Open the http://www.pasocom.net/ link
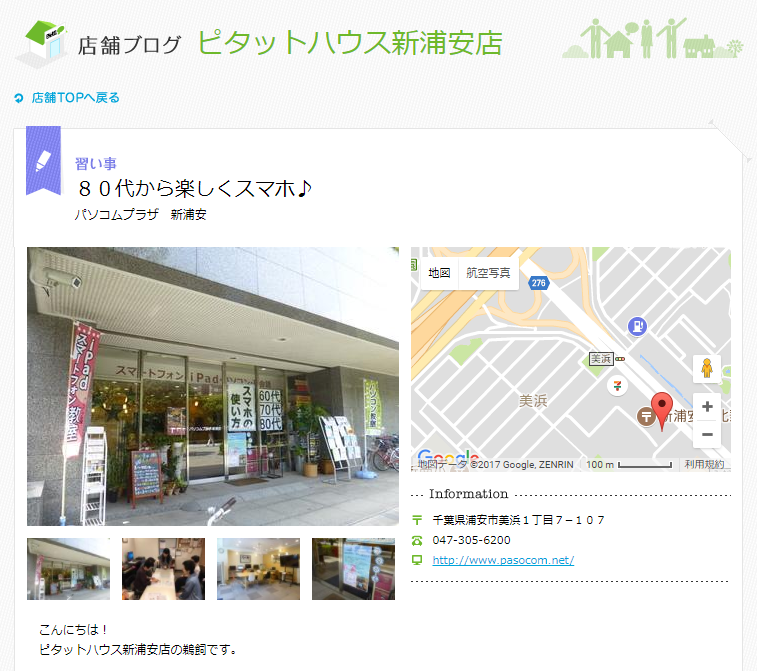Viewport: 757px width, 671px height. 503,560
